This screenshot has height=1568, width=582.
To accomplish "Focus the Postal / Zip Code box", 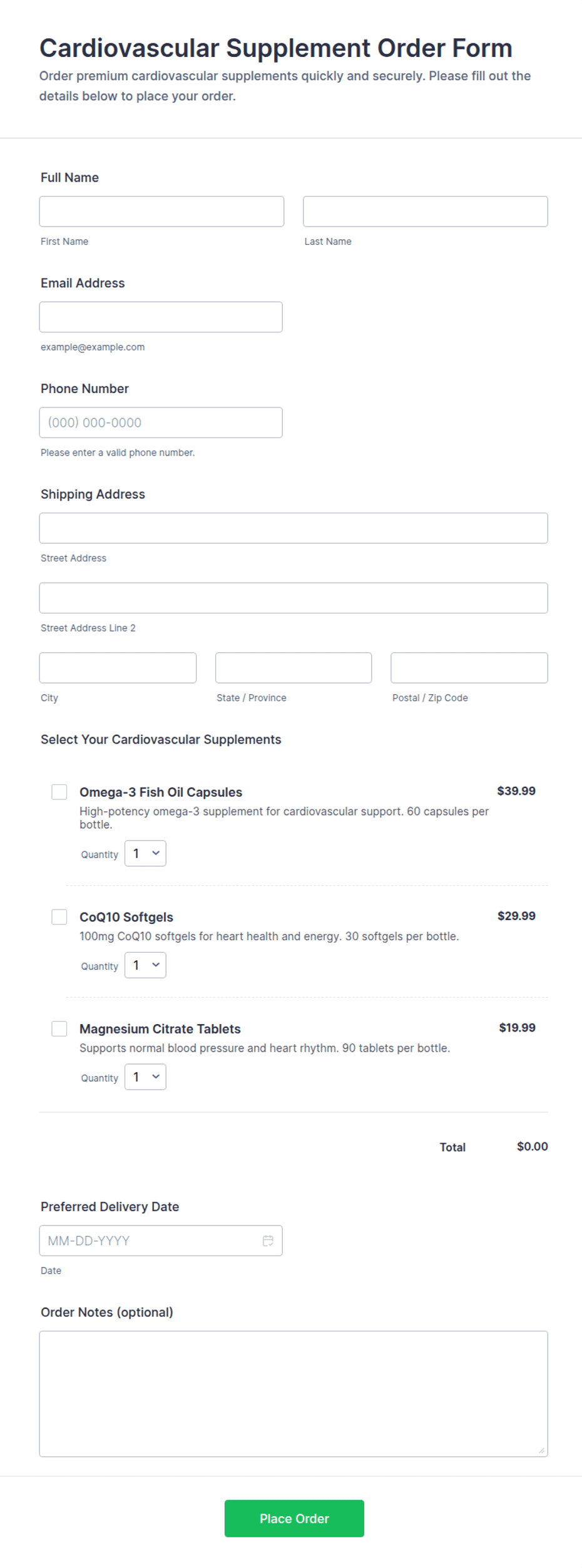I will [469, 668].
